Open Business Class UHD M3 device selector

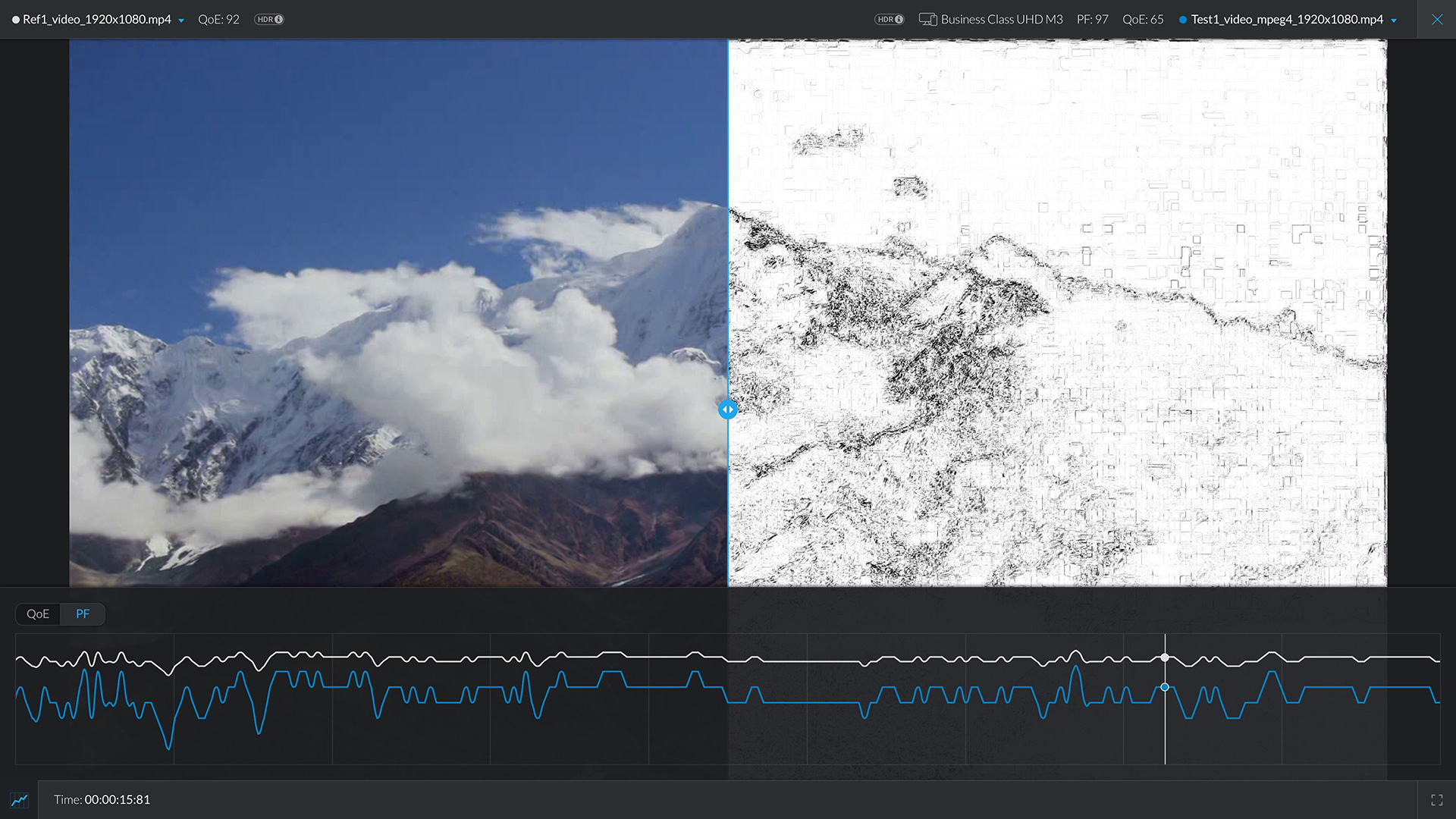coord(1001,19)
